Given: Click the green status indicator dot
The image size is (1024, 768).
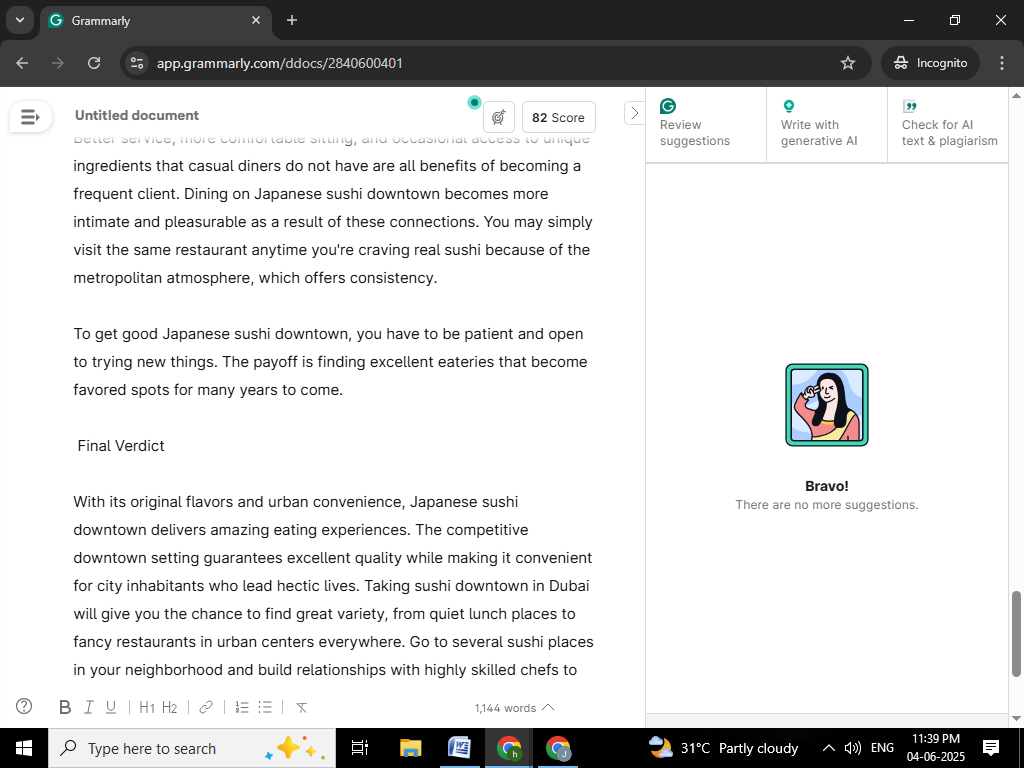Looking at the screenshot, I should [475, 102].
